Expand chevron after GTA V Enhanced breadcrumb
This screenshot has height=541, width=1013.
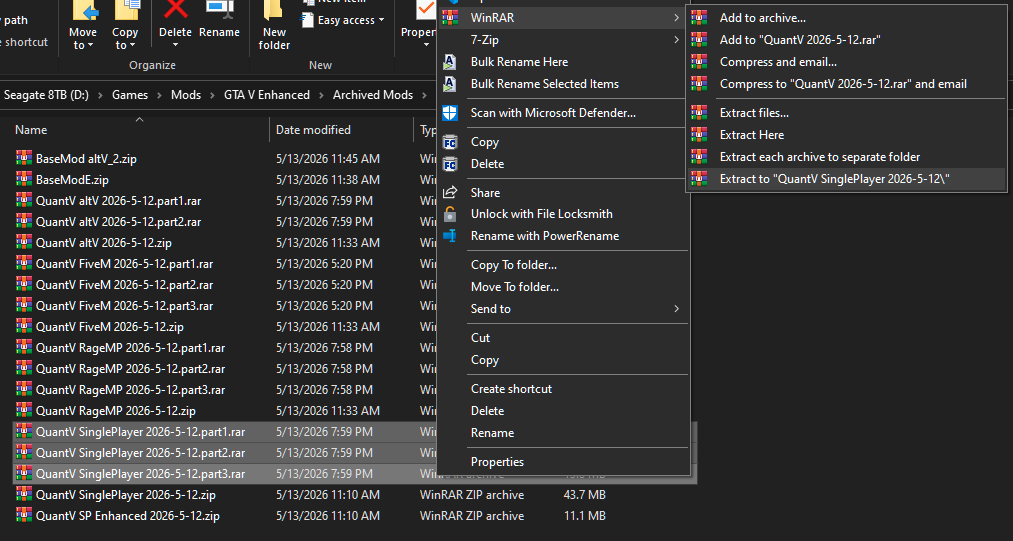click(322, 95)
